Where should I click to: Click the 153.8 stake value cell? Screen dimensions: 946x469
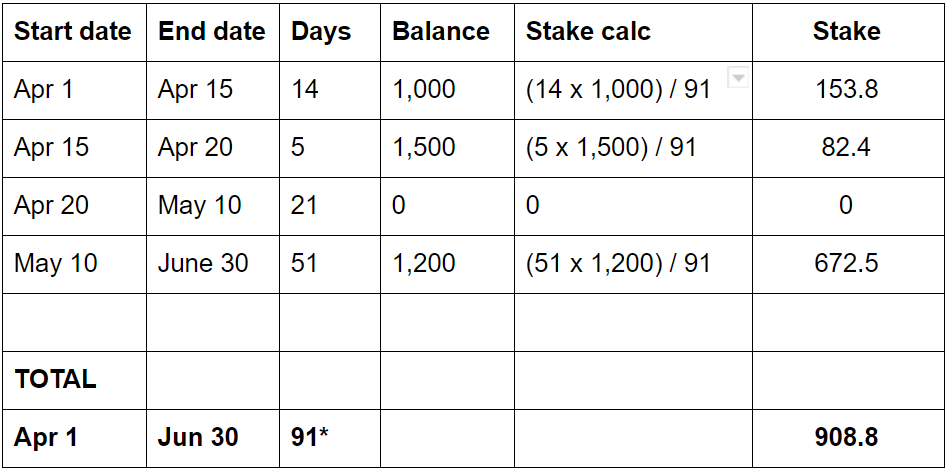pos(846,89)
